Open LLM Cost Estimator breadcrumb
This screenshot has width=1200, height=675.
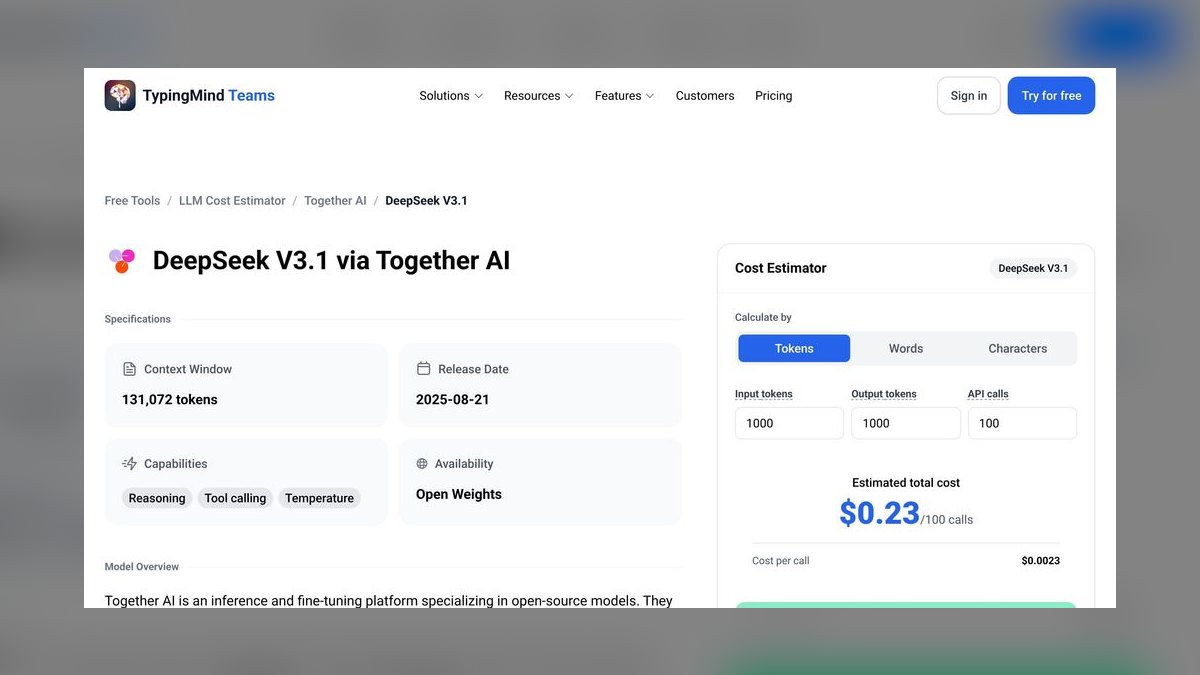(x=232, y=201)
